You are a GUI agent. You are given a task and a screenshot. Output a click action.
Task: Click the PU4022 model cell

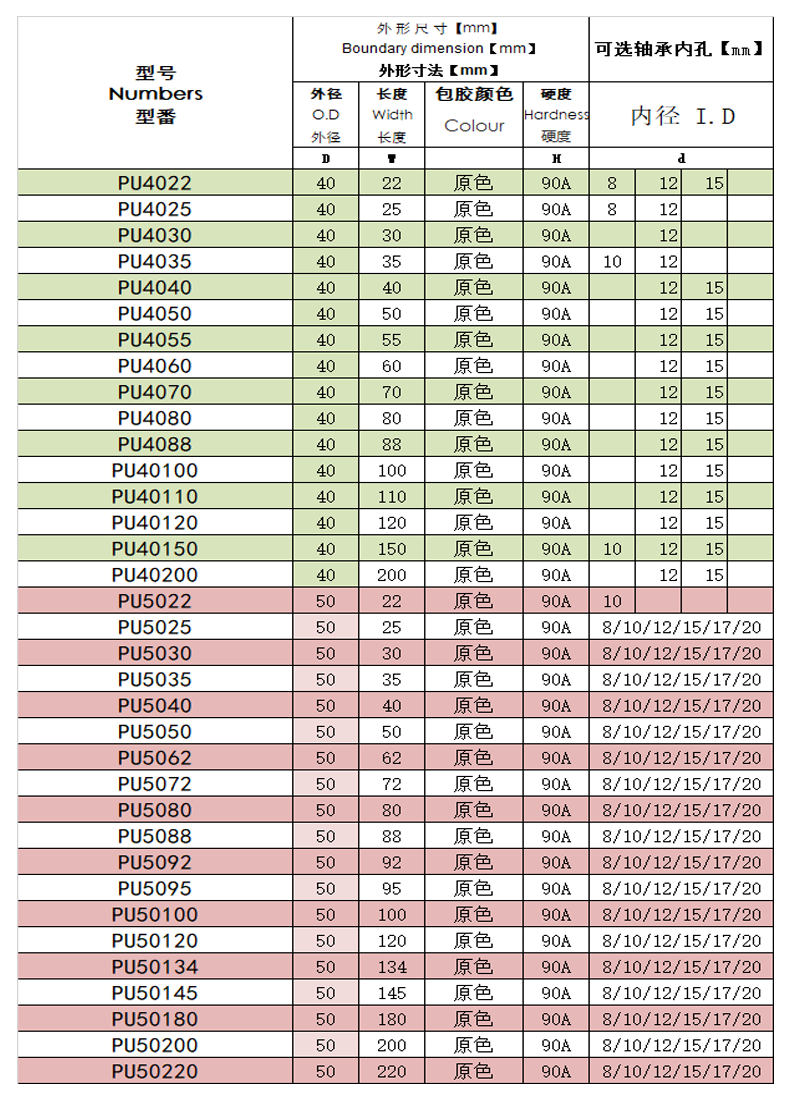[155, 183]
